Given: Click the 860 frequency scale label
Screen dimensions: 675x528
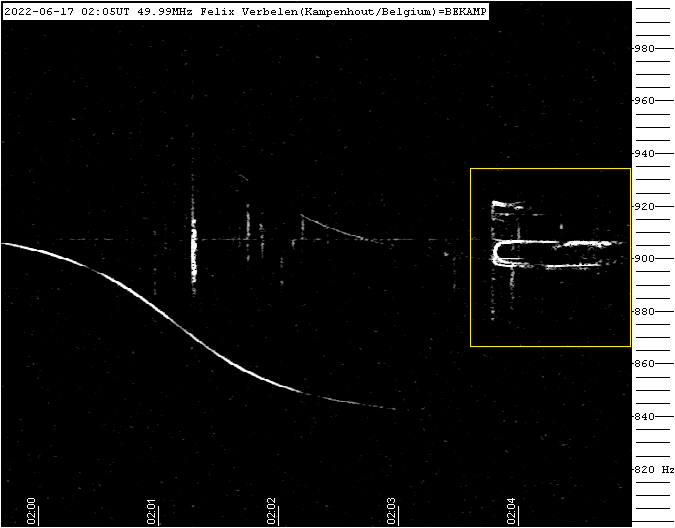Looking at the screenshot, I should coord(644,363).
